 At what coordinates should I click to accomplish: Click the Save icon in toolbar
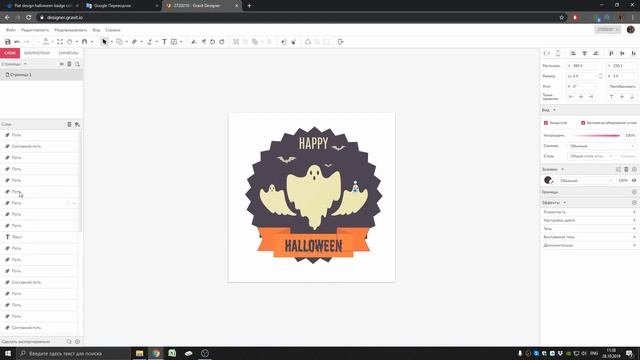click(x=7, y=42)
